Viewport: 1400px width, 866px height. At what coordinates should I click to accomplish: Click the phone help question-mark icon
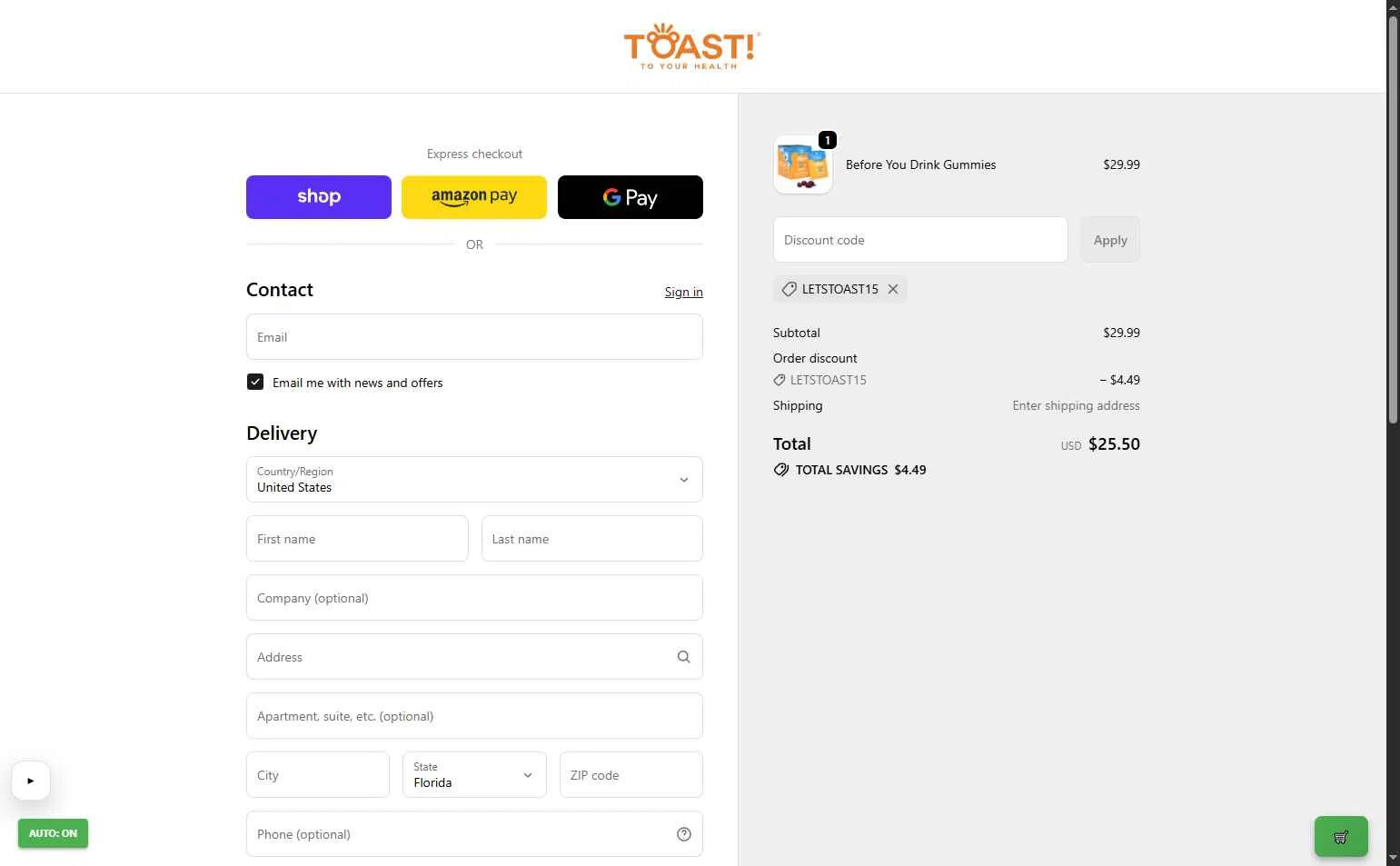click(x=684, y=834)
